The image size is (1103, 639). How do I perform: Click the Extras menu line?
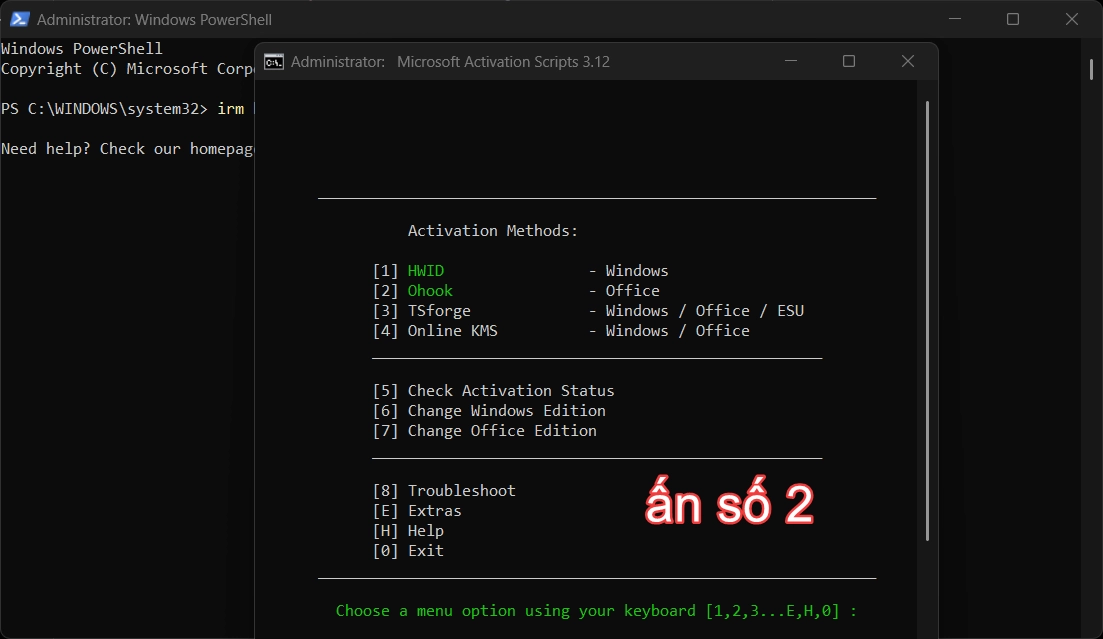(417, 511)
